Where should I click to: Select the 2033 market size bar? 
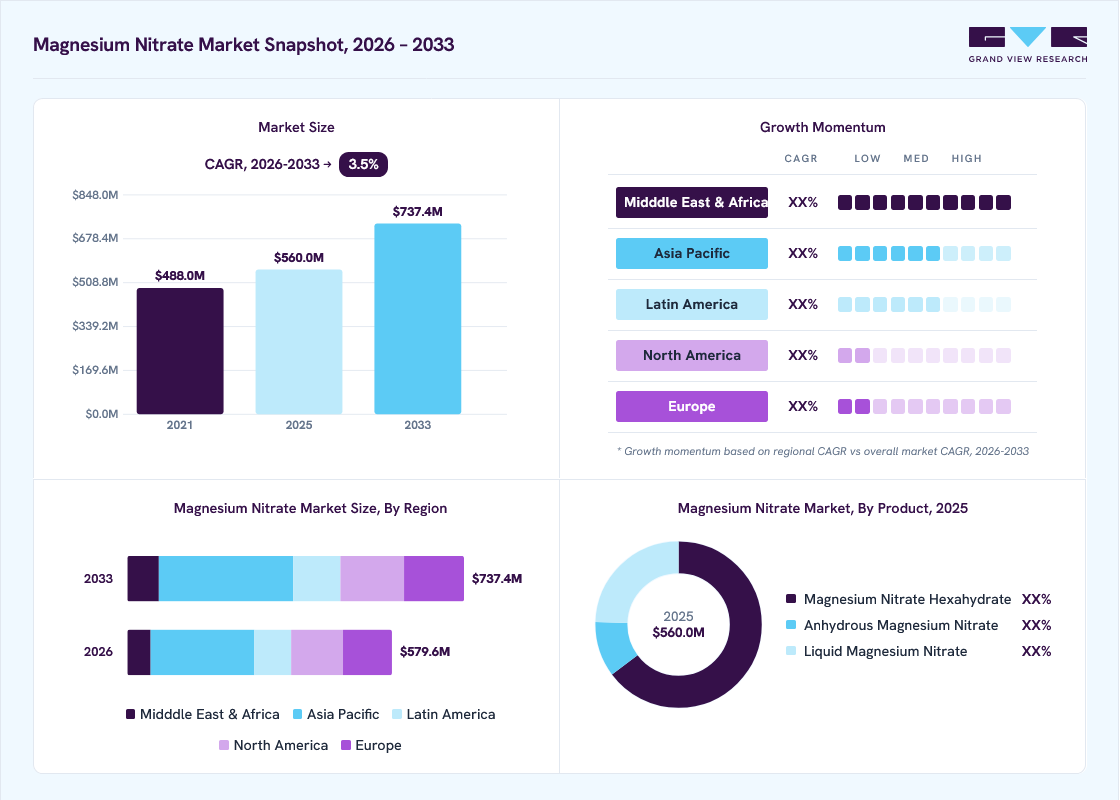point(417,319)
